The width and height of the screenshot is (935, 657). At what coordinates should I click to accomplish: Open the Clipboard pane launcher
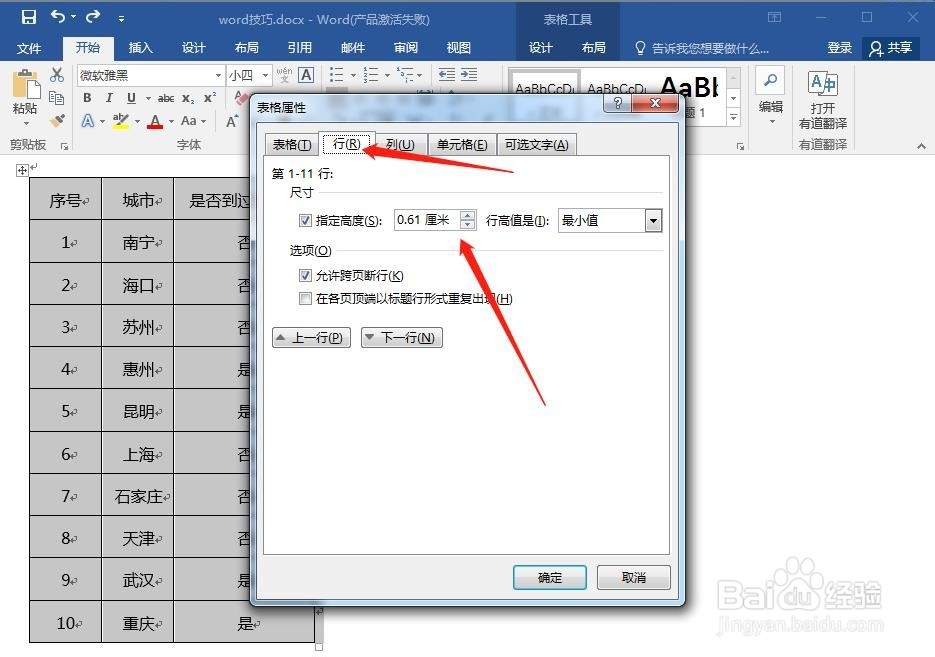64,145
